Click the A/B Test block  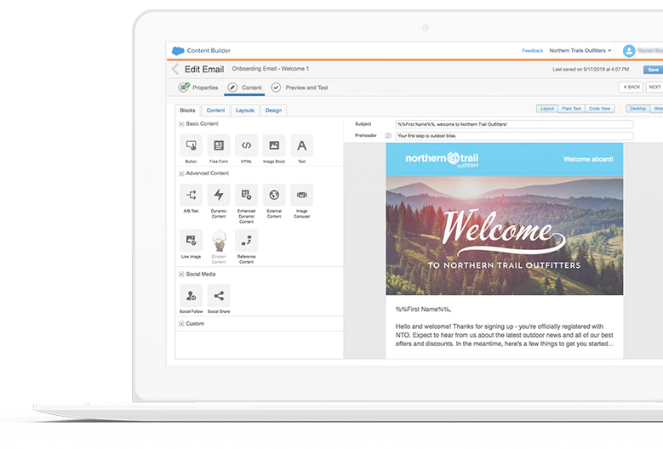190,195
